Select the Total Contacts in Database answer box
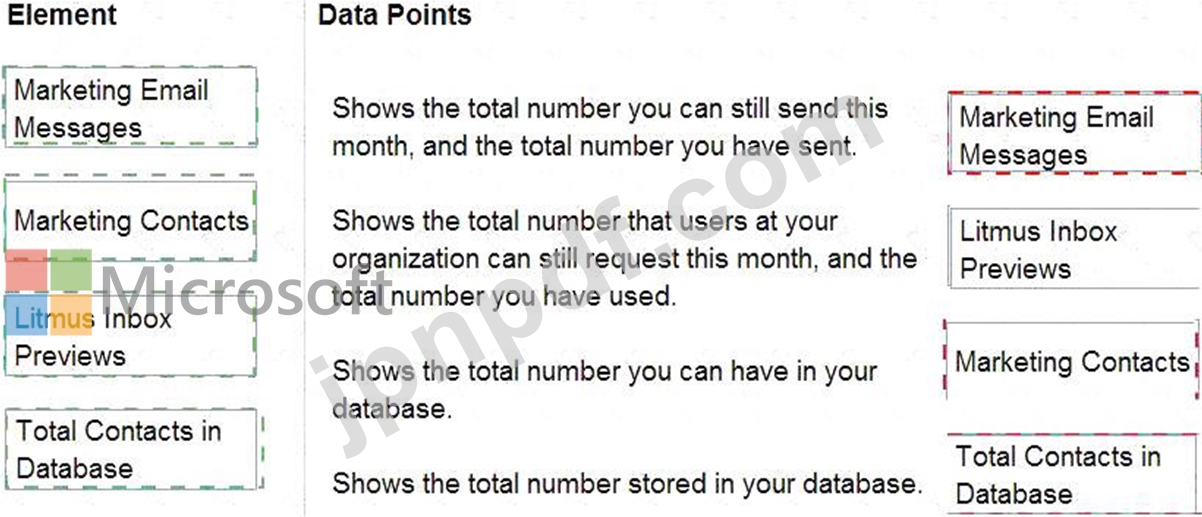Viewport: 1202px width, 517px height. pos(1073,475)
